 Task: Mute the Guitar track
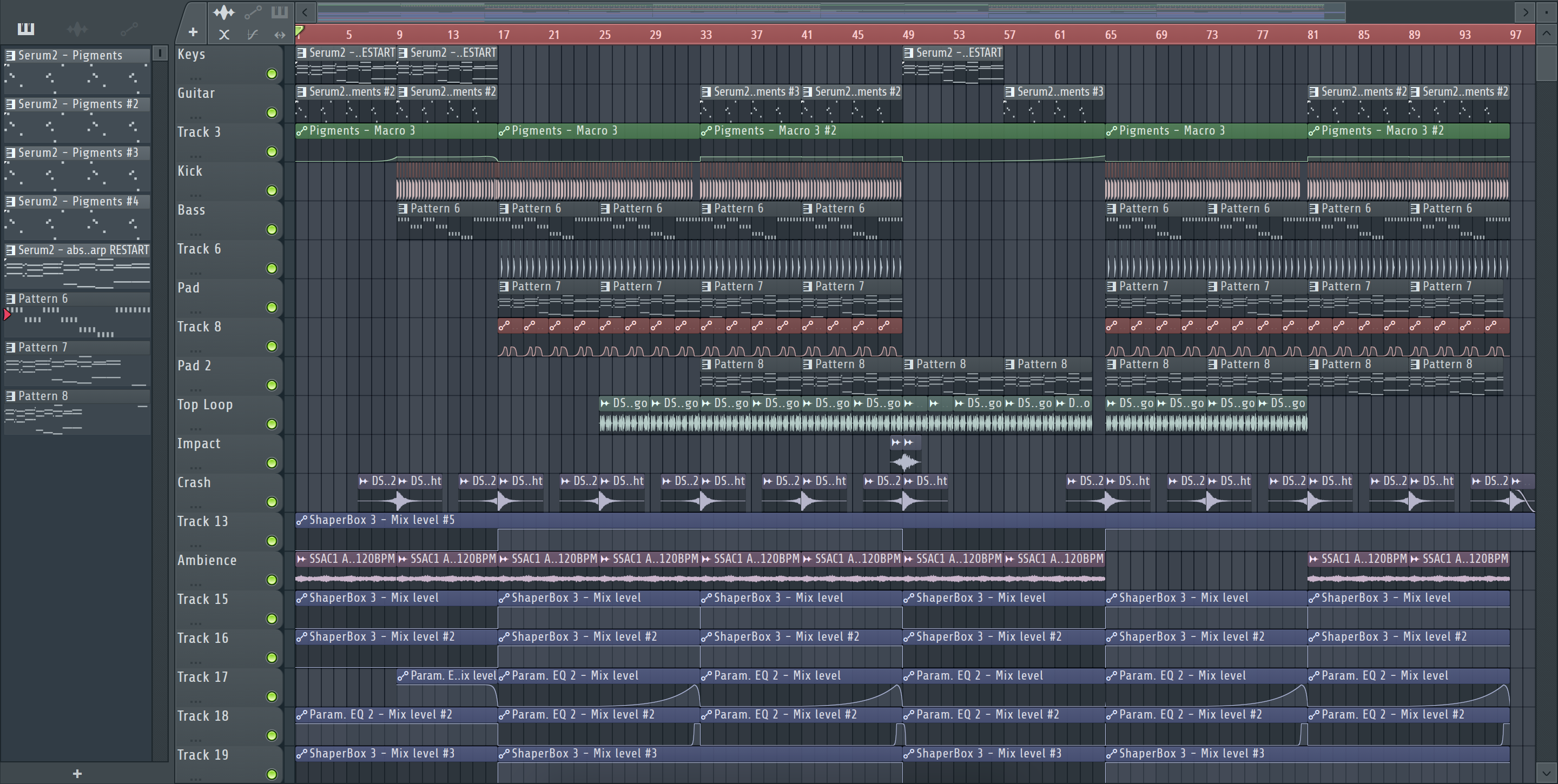[272, 112]
